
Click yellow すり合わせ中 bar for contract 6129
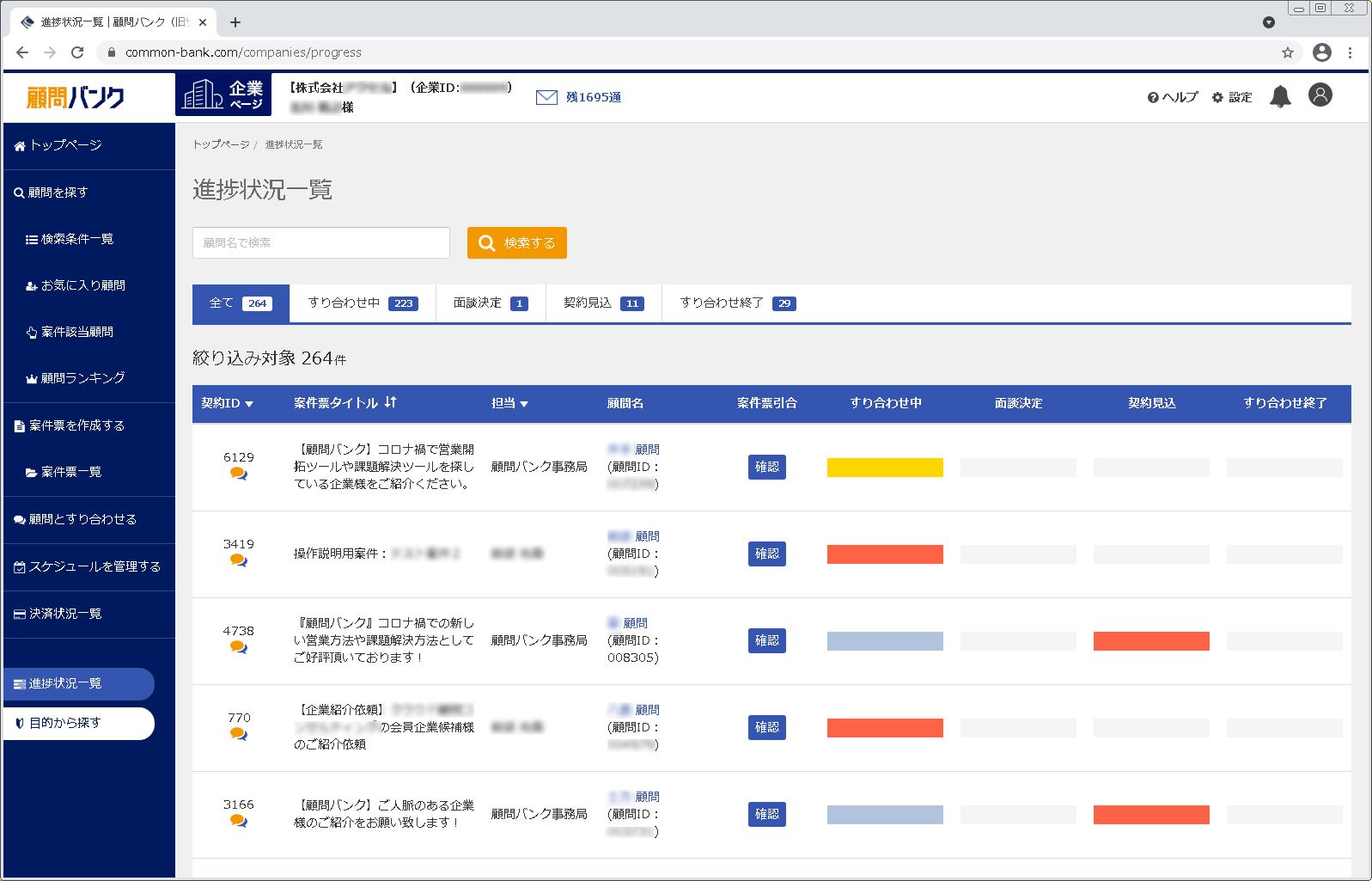[x=884, y=468]
